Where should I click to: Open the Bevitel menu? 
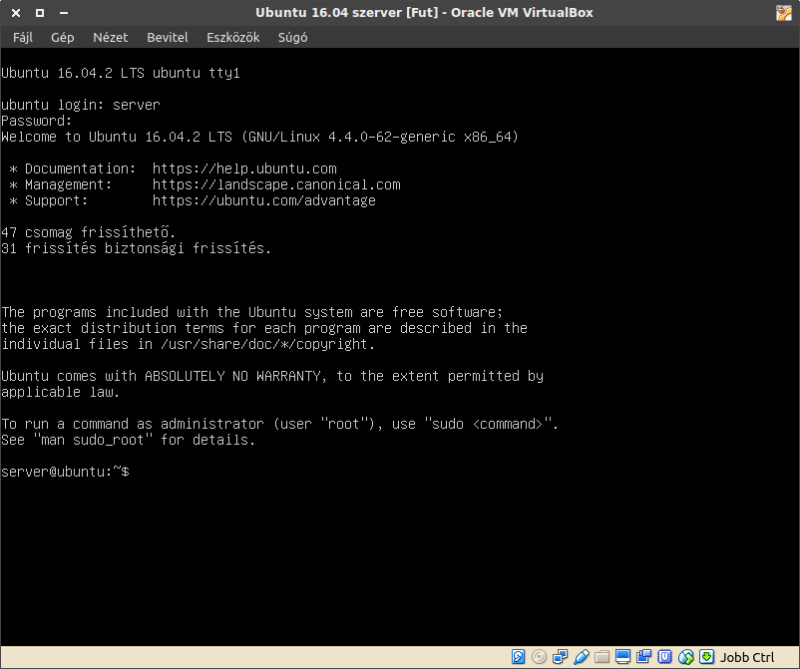point(167,37)
